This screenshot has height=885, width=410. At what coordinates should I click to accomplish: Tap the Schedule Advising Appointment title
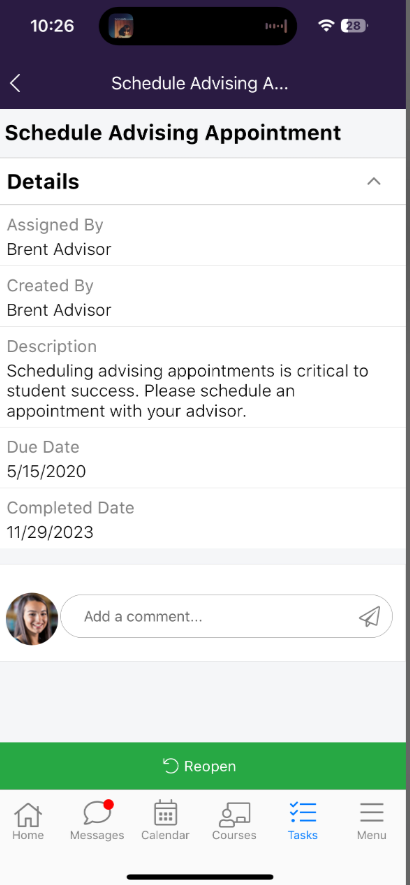pos(173,133)
